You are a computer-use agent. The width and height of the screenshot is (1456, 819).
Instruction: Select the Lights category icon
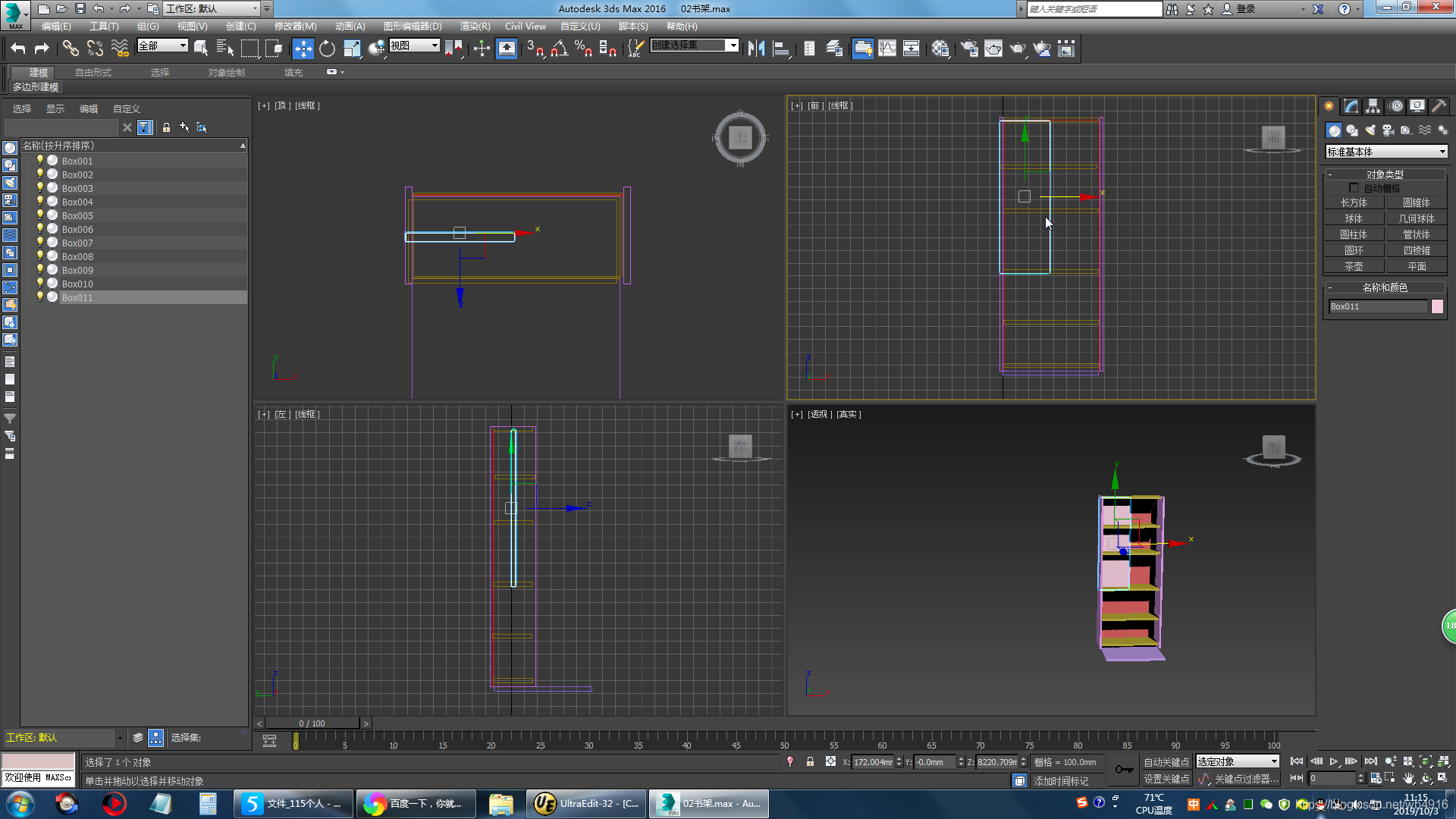pos(1370,130)
